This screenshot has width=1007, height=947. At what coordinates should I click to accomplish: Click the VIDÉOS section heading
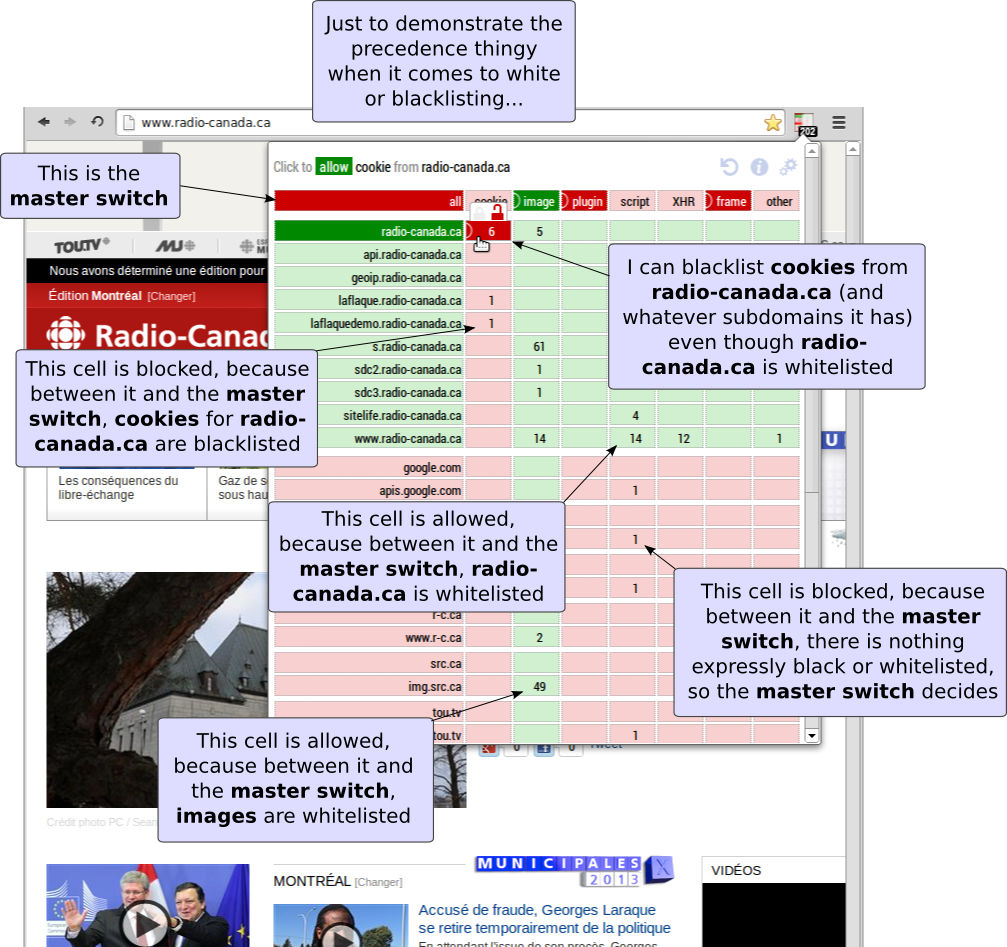(x=736, y=871)
